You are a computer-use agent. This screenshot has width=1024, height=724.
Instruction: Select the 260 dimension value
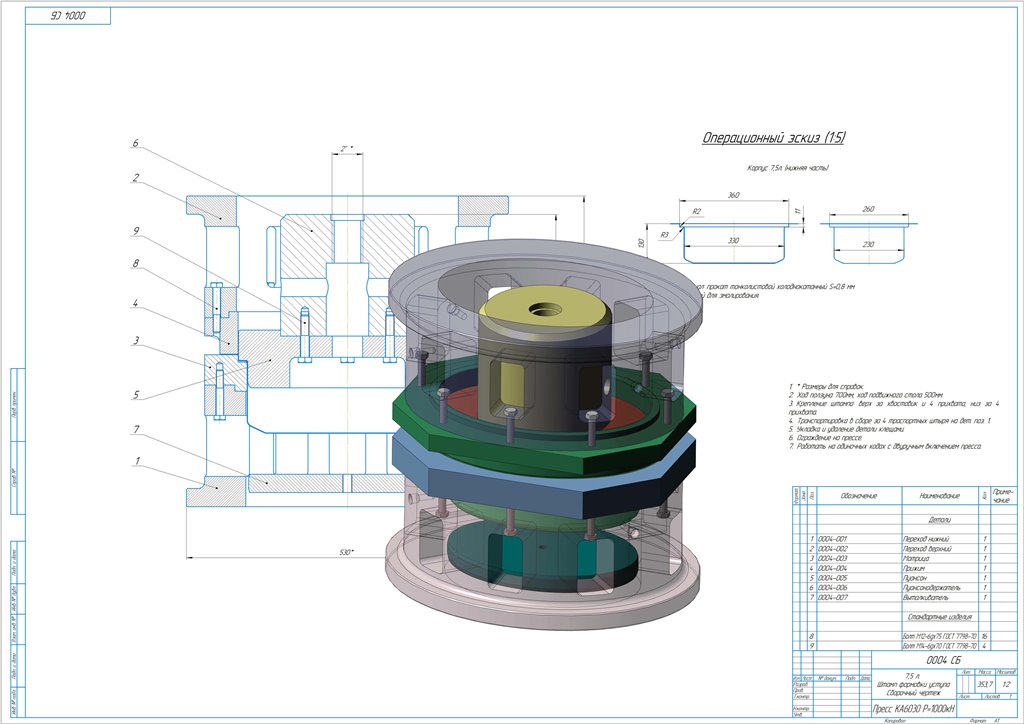pyautogui.click(x=867, y=209)
